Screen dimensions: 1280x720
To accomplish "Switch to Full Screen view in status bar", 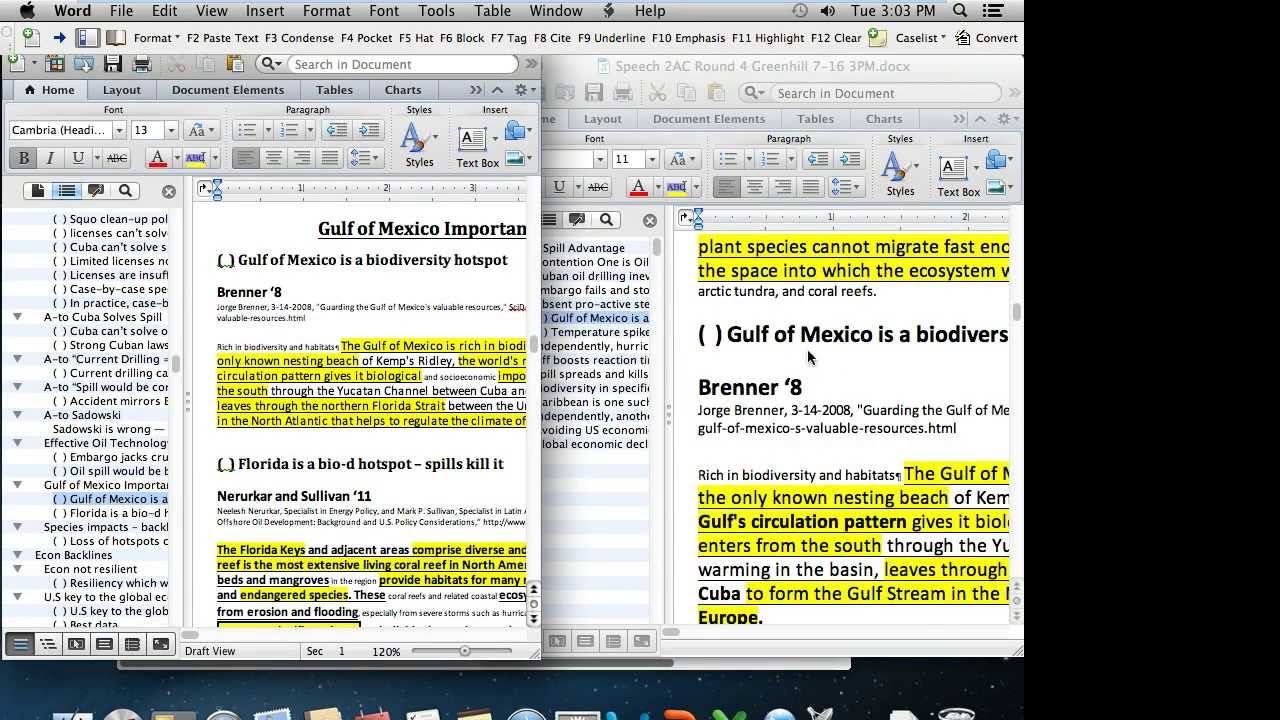I will (160, 645).
